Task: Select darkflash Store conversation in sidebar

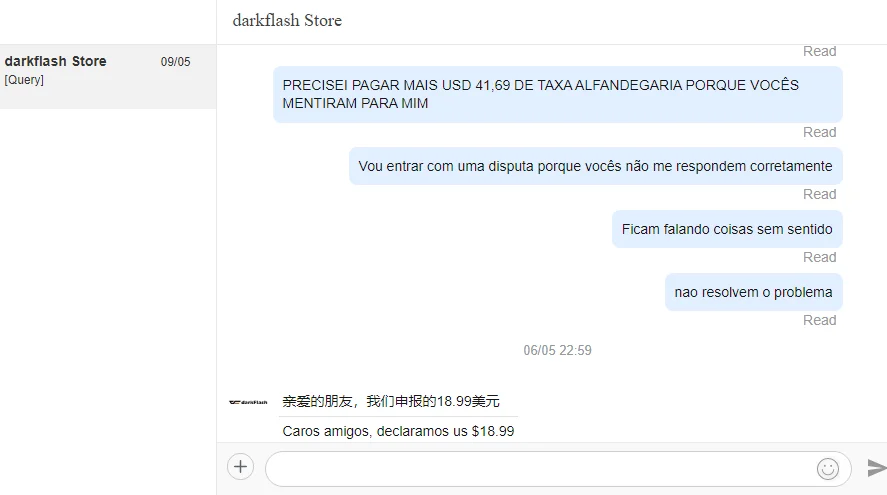Action: (107, 77)
